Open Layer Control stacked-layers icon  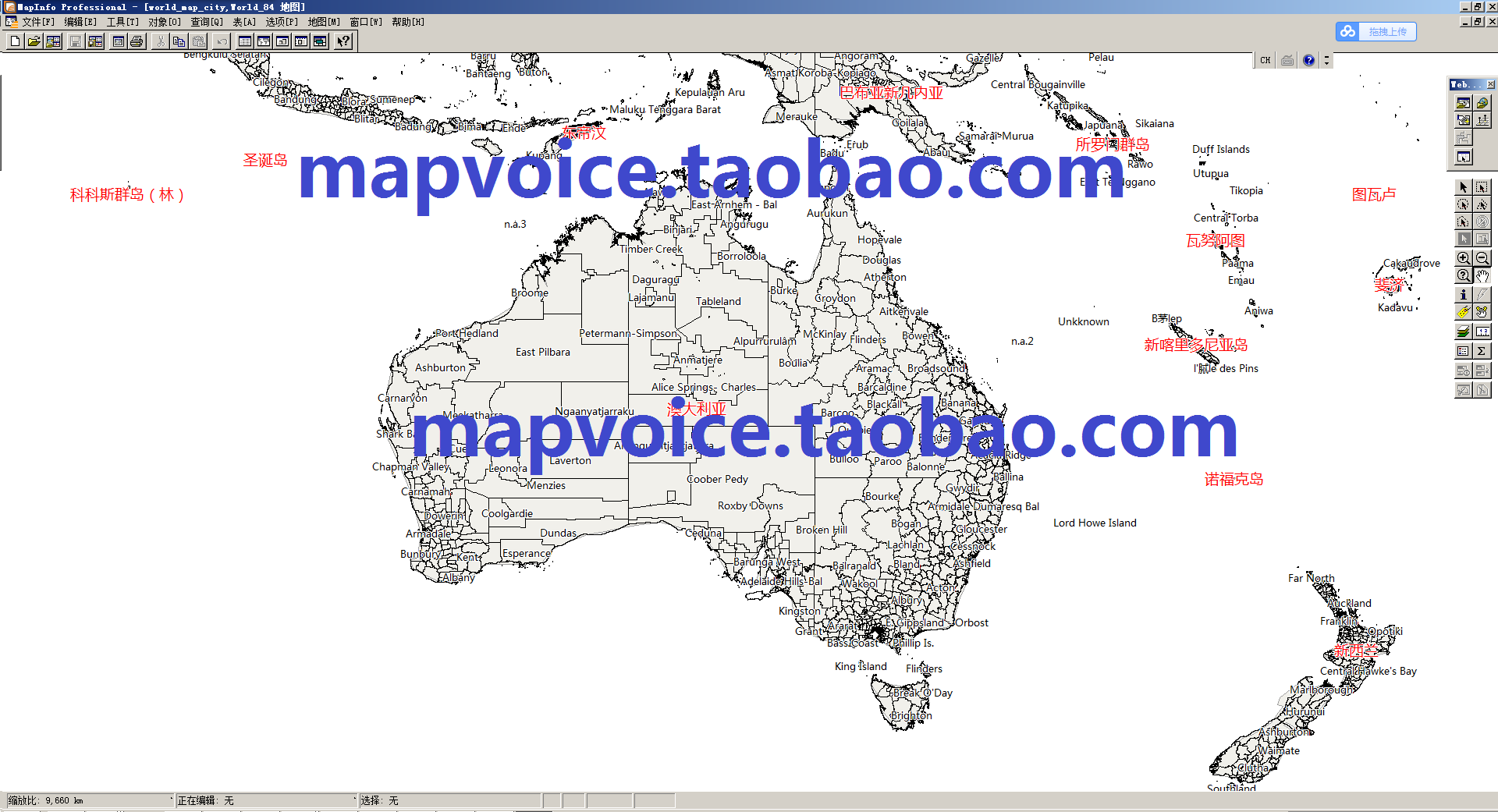coord(1464,332)
